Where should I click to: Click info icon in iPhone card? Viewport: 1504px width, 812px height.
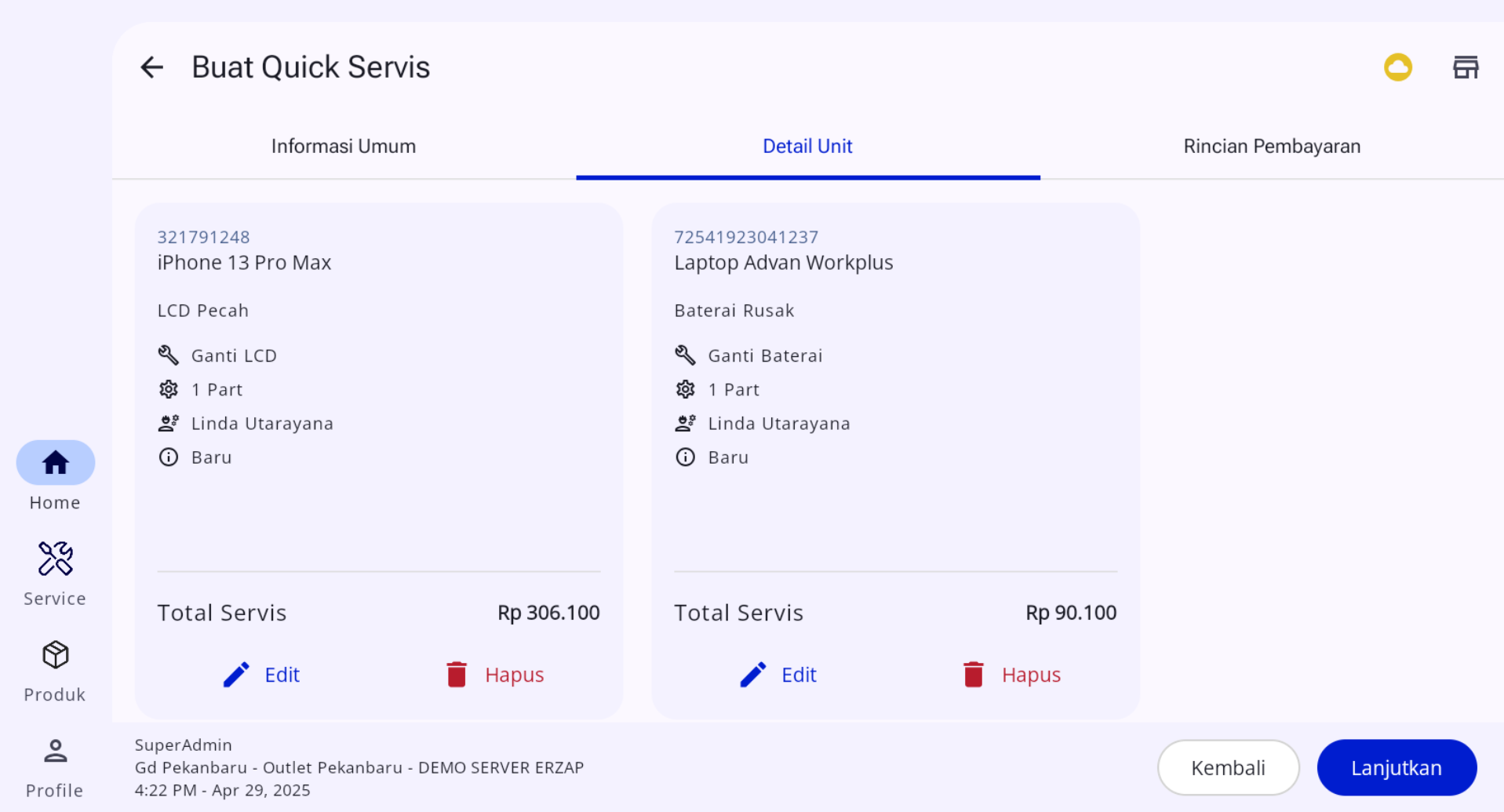click(169, 457)
